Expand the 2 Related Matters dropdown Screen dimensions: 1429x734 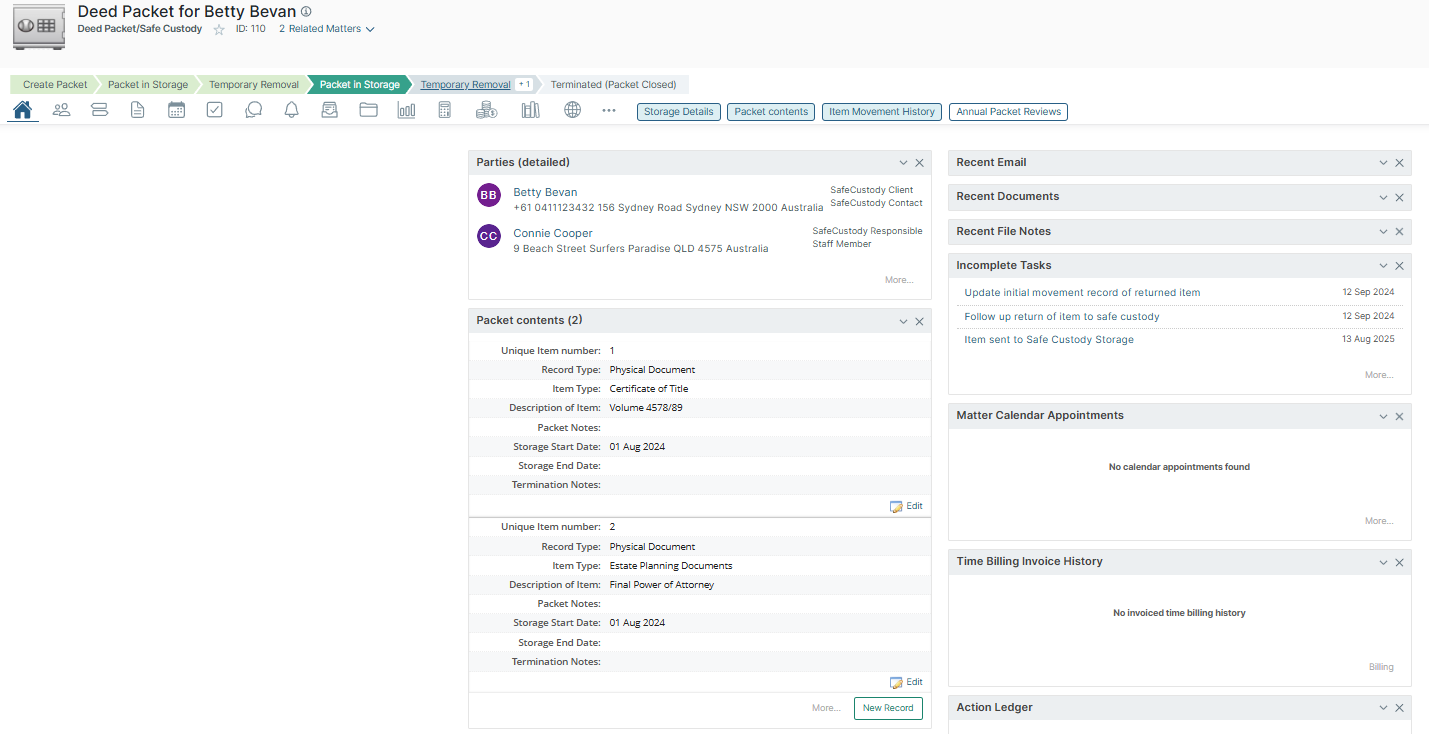click(326, 29)
